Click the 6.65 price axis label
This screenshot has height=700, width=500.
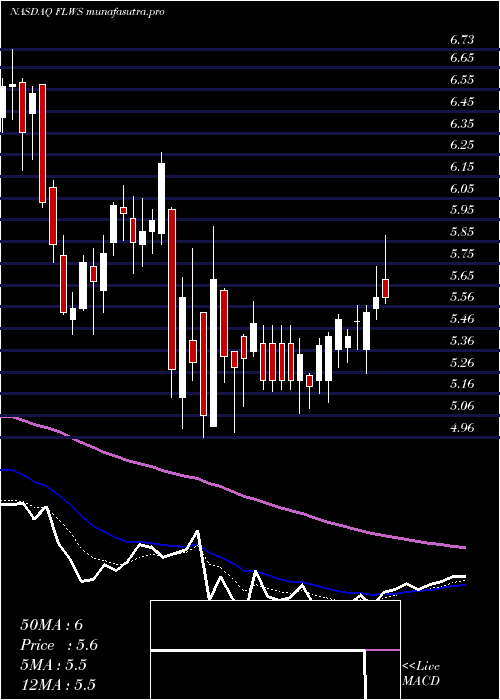pyautogui.click(x=462, y=58)
